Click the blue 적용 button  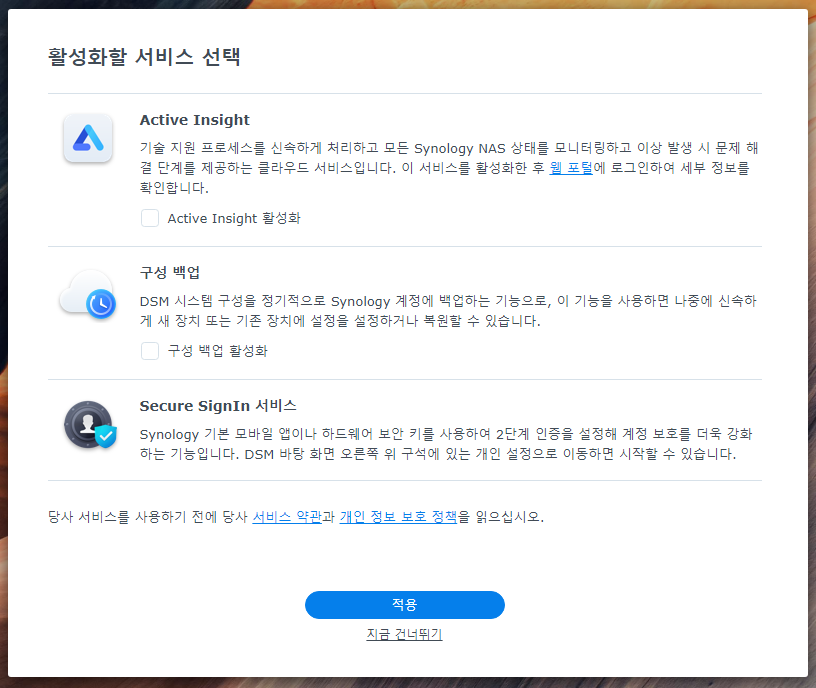(x=405, y=605)
